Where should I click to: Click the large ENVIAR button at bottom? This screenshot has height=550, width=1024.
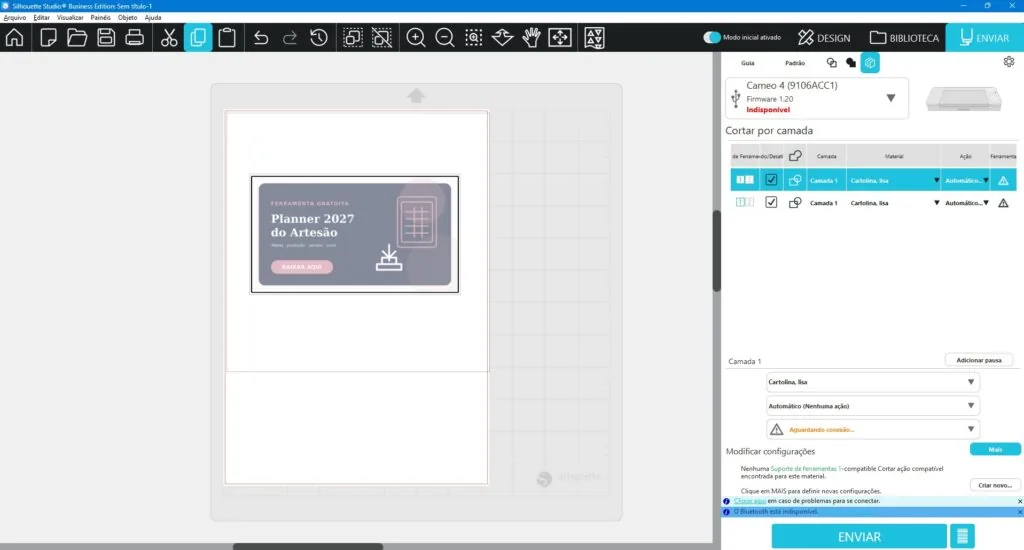point(859,536)
